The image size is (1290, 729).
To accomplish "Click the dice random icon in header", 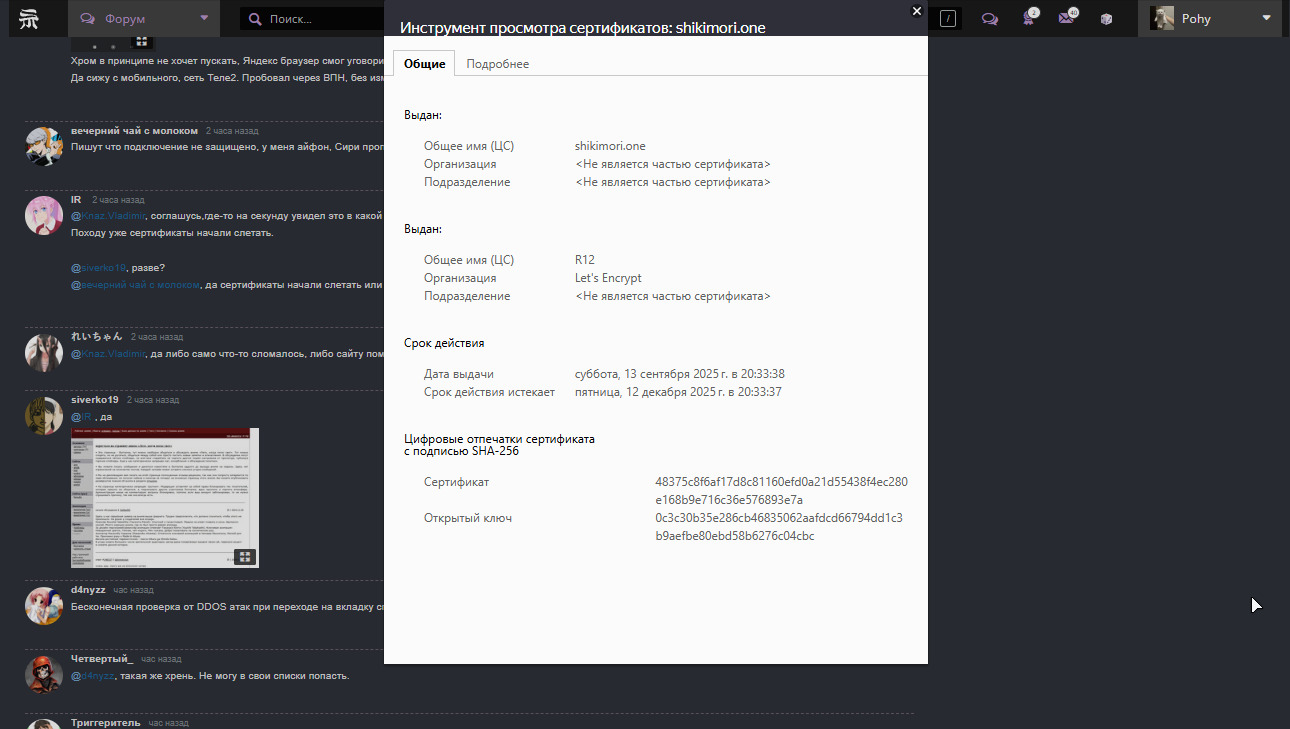I will (1107, 19).
